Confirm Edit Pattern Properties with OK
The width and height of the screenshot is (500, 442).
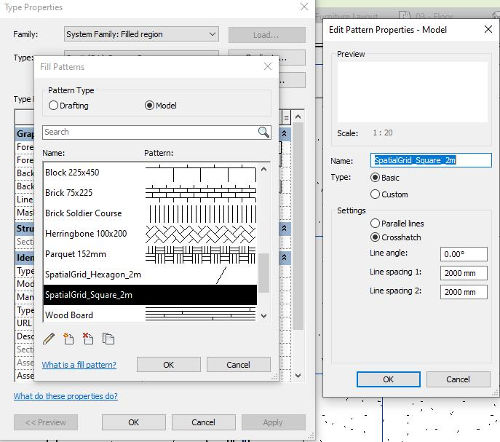coord(388,379)
